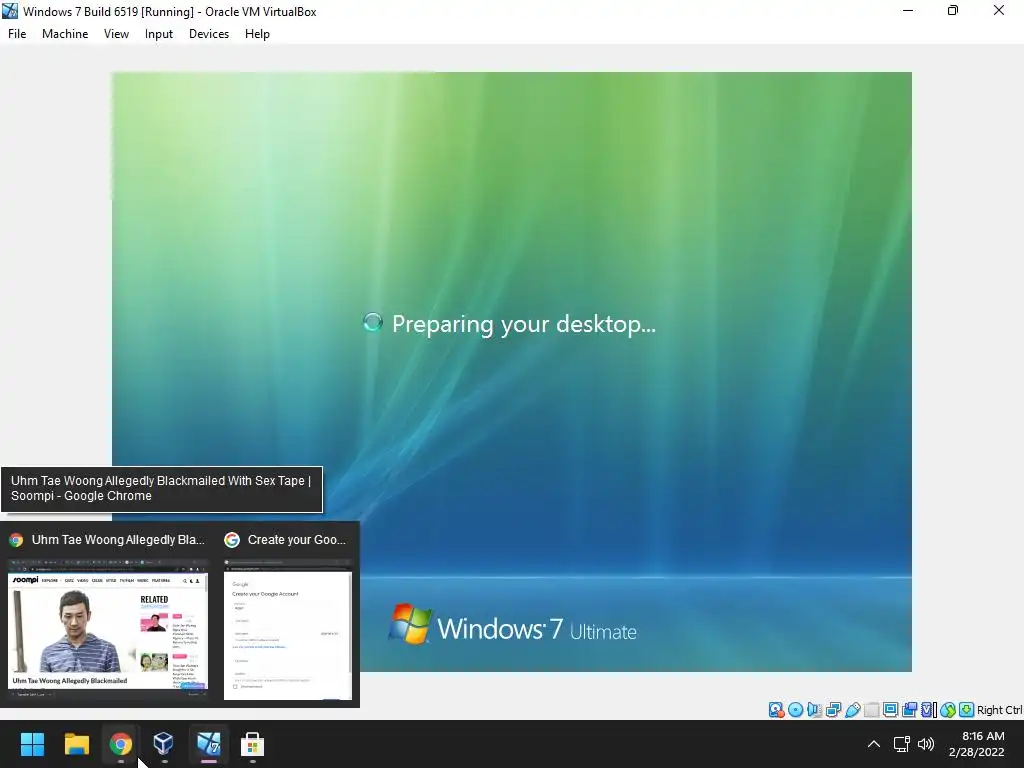Click the display settings status icon
The width and height of the screenshot is (1024, 768).
(x=890, y=710)
